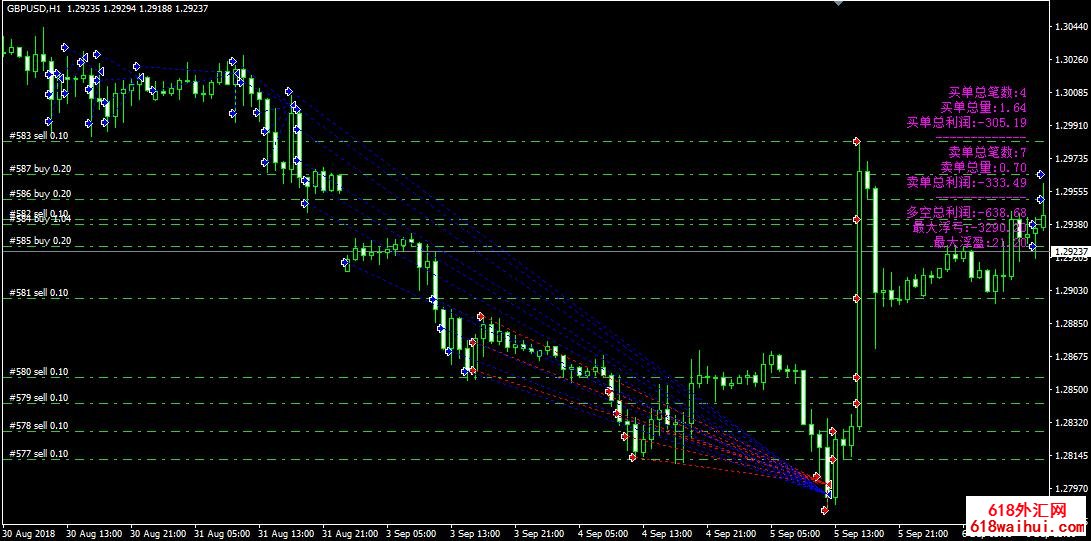Click price scale value 1.28145
1091x541 pixels.
coord(1072,455)
